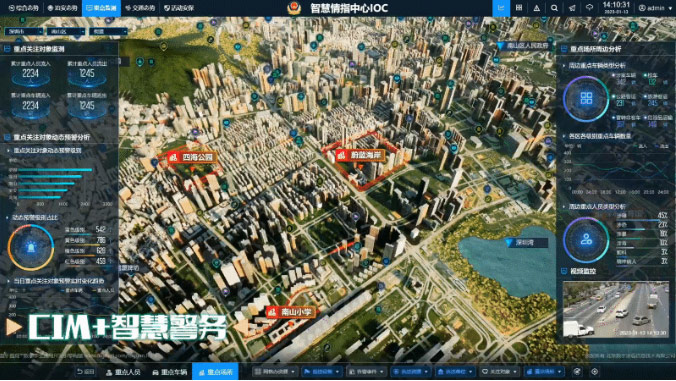
Task: Click the warning triangle alert icon
Action: tap(536, 8)
